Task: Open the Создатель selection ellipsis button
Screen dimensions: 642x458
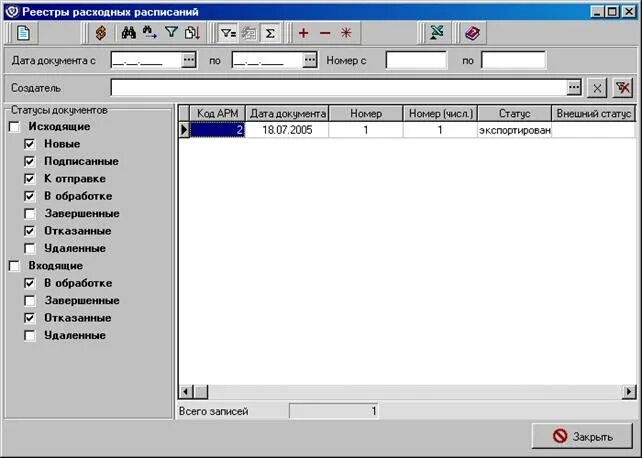Action: point(574,87)
